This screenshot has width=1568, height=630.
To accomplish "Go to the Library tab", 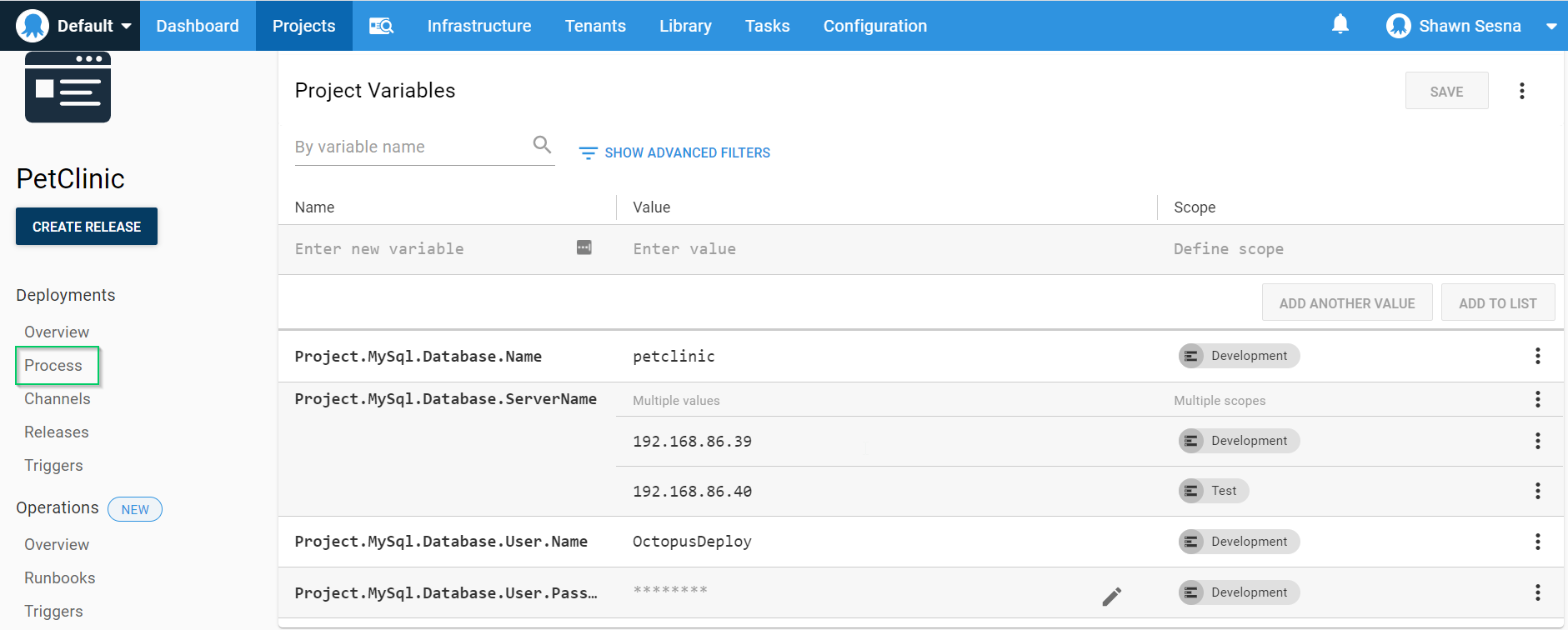I will 684,26.
